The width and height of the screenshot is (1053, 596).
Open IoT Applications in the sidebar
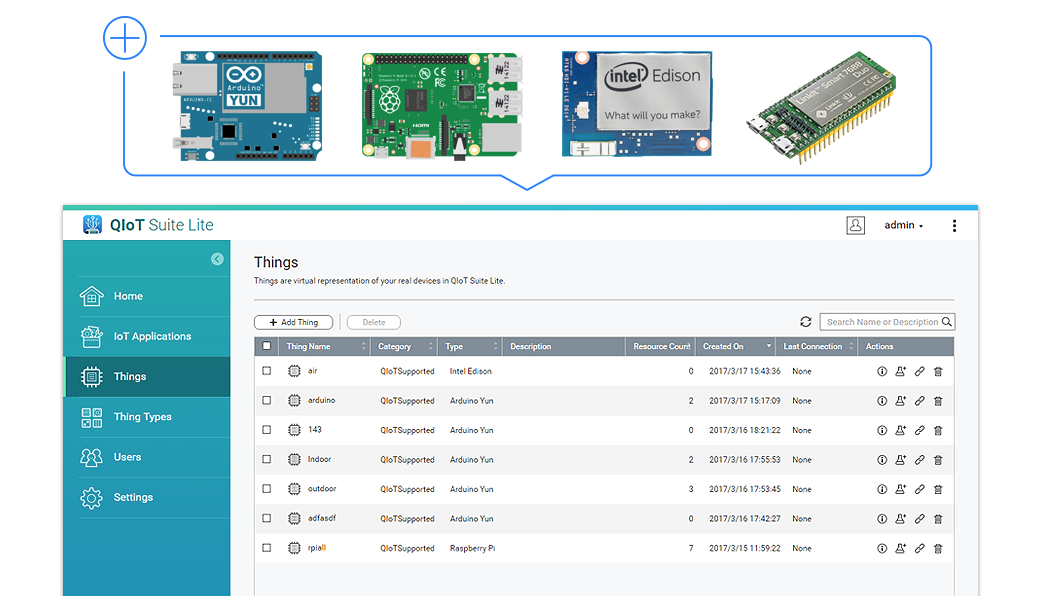click(148, 337)
